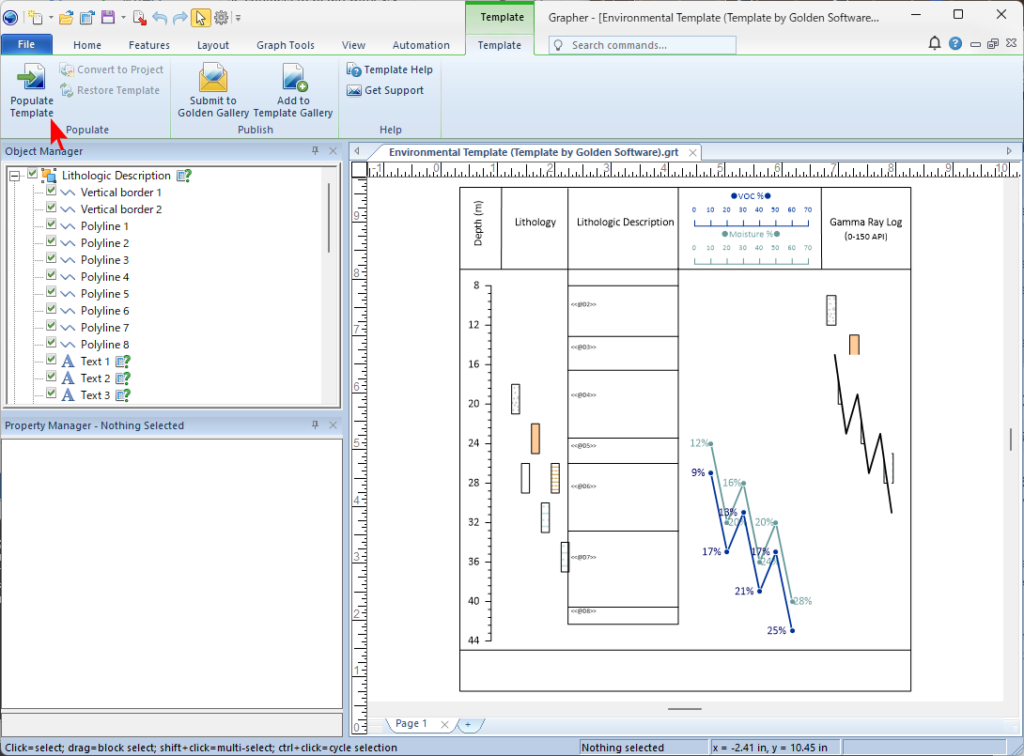Open the Customize Quick Access Toolbar dropdown
Viewport: 1024px width, 756px height.
point(238,17)
